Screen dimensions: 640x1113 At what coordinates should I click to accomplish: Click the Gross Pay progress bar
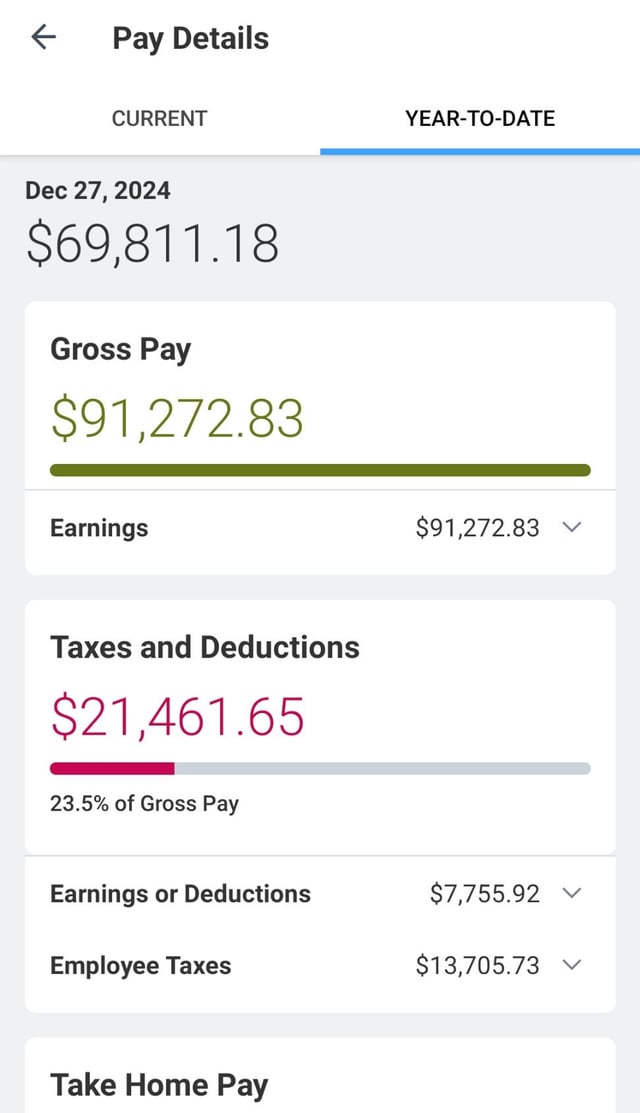click(x=320, y=468)
